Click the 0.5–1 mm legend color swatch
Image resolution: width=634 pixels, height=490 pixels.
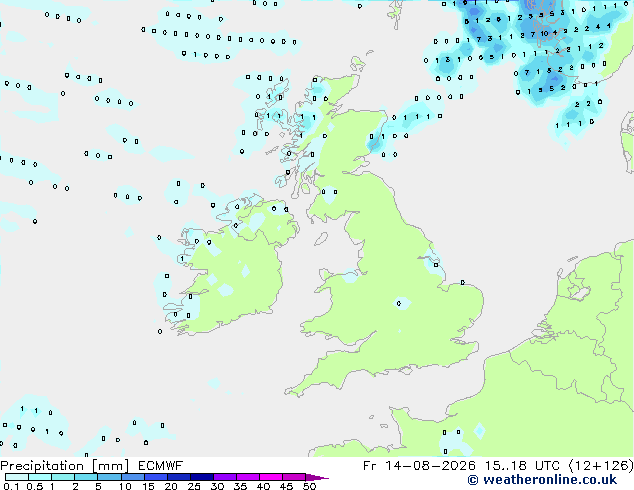40,477
